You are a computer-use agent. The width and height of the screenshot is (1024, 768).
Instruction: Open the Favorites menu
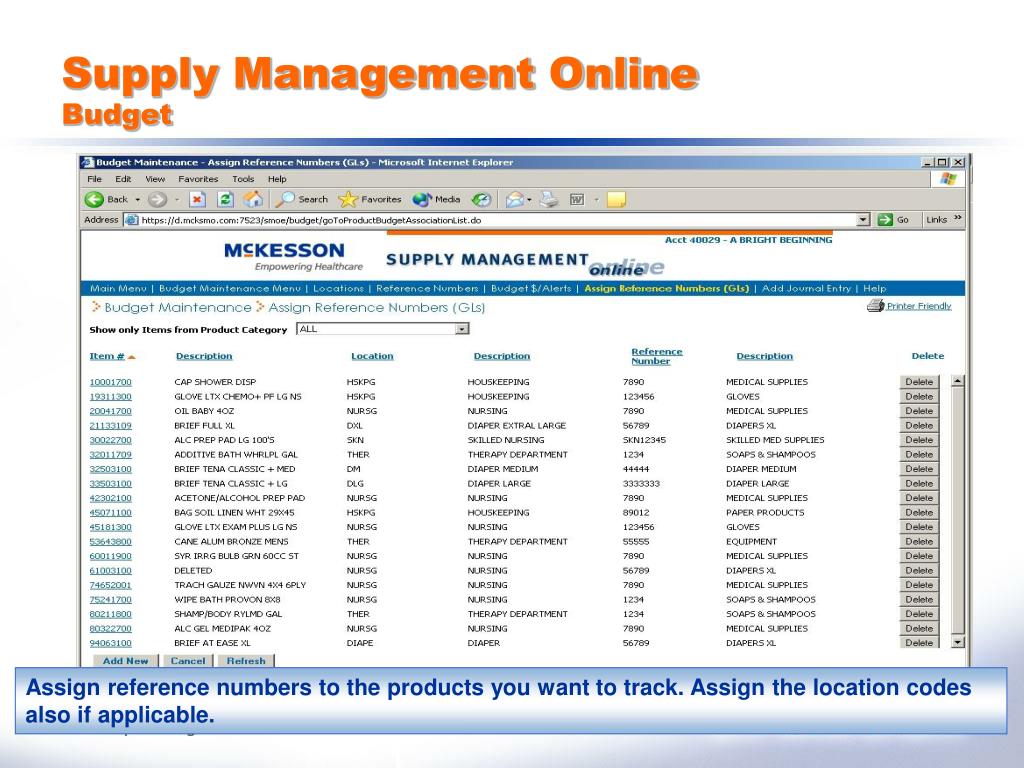[198, 179]
